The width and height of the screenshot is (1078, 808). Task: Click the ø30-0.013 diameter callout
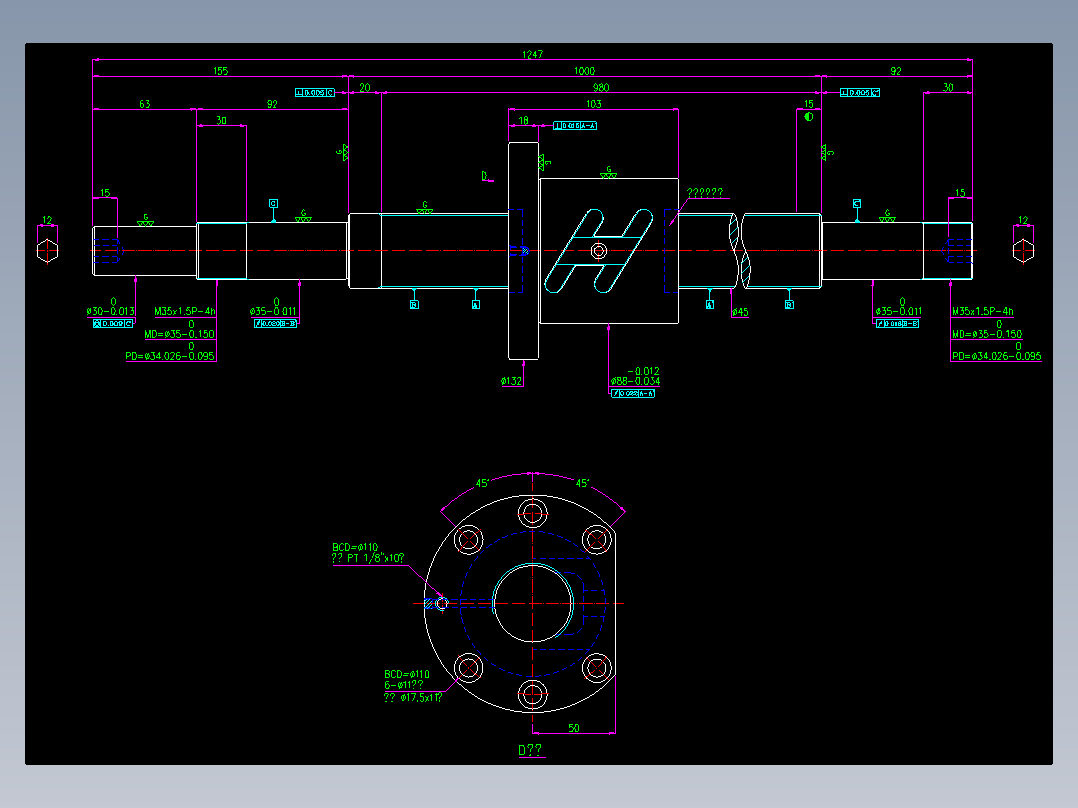(x=111, y=312)
